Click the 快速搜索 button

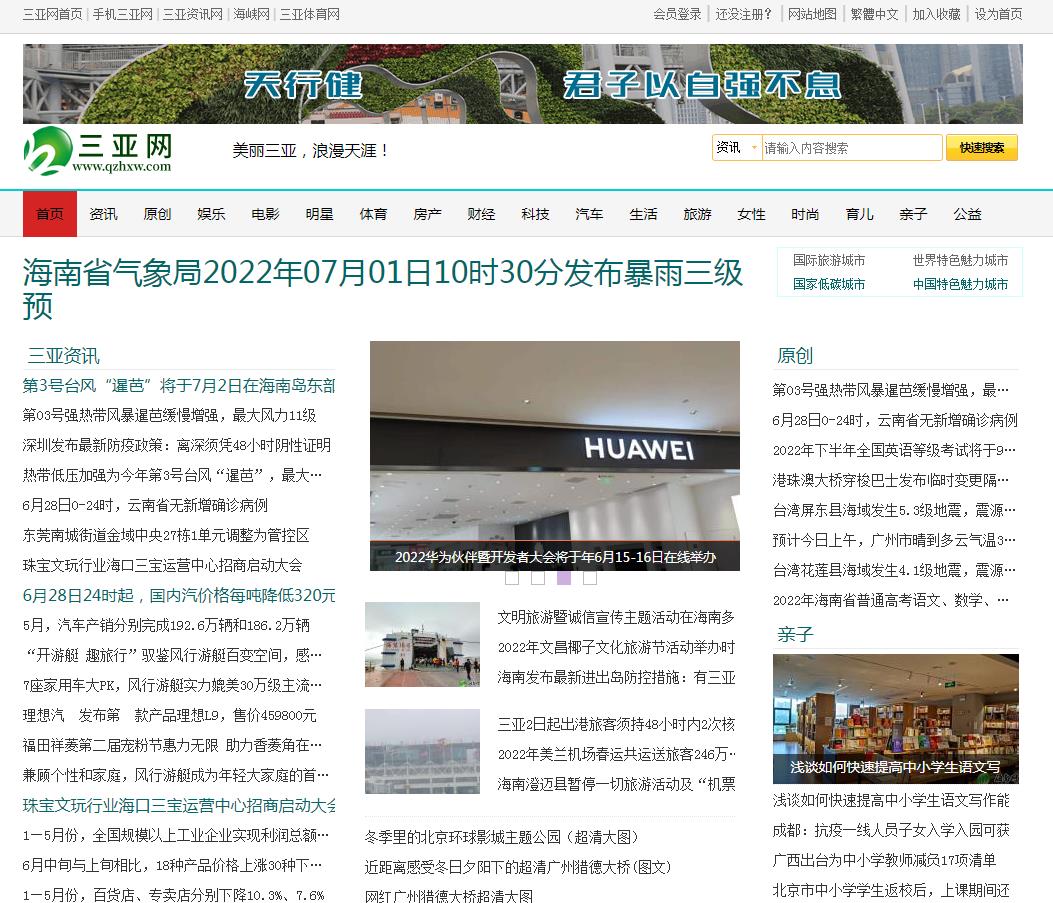click(981, 148)
